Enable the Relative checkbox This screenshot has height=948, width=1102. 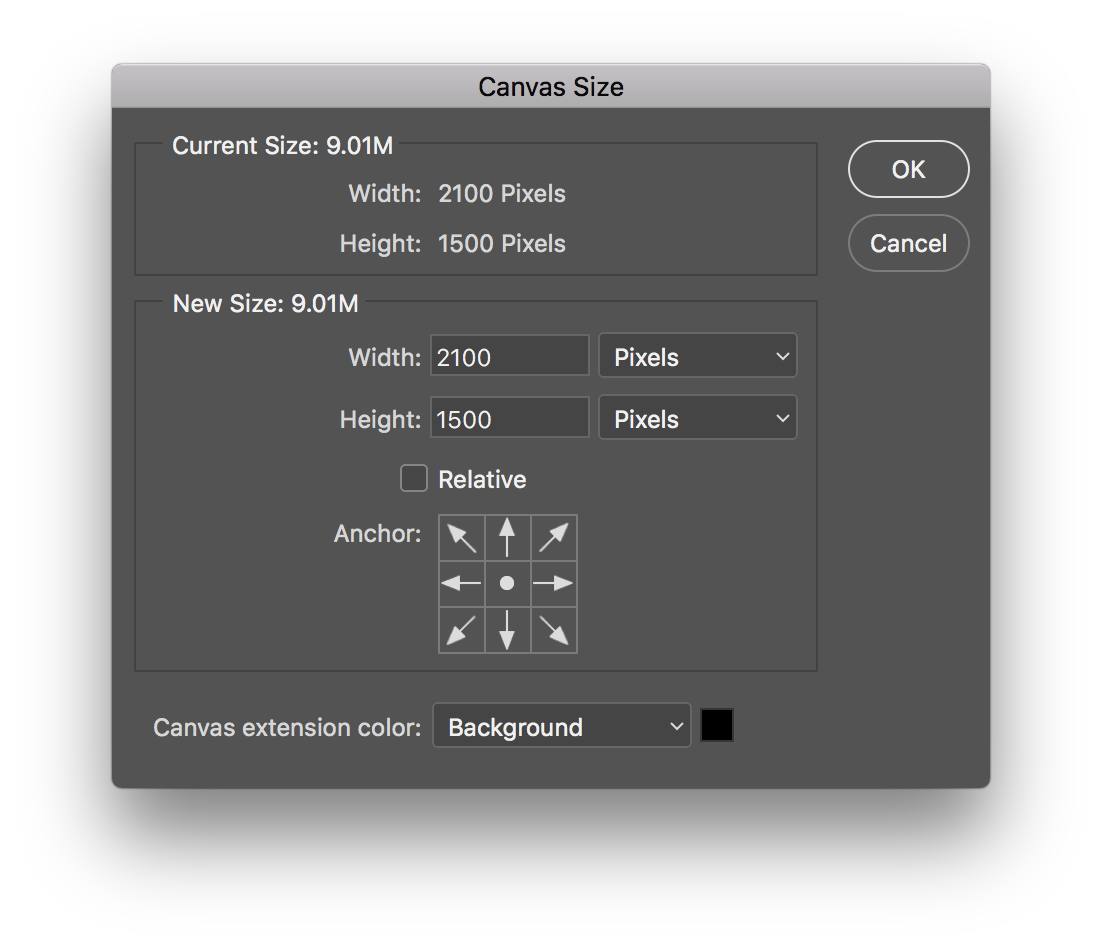pos(413,478)
